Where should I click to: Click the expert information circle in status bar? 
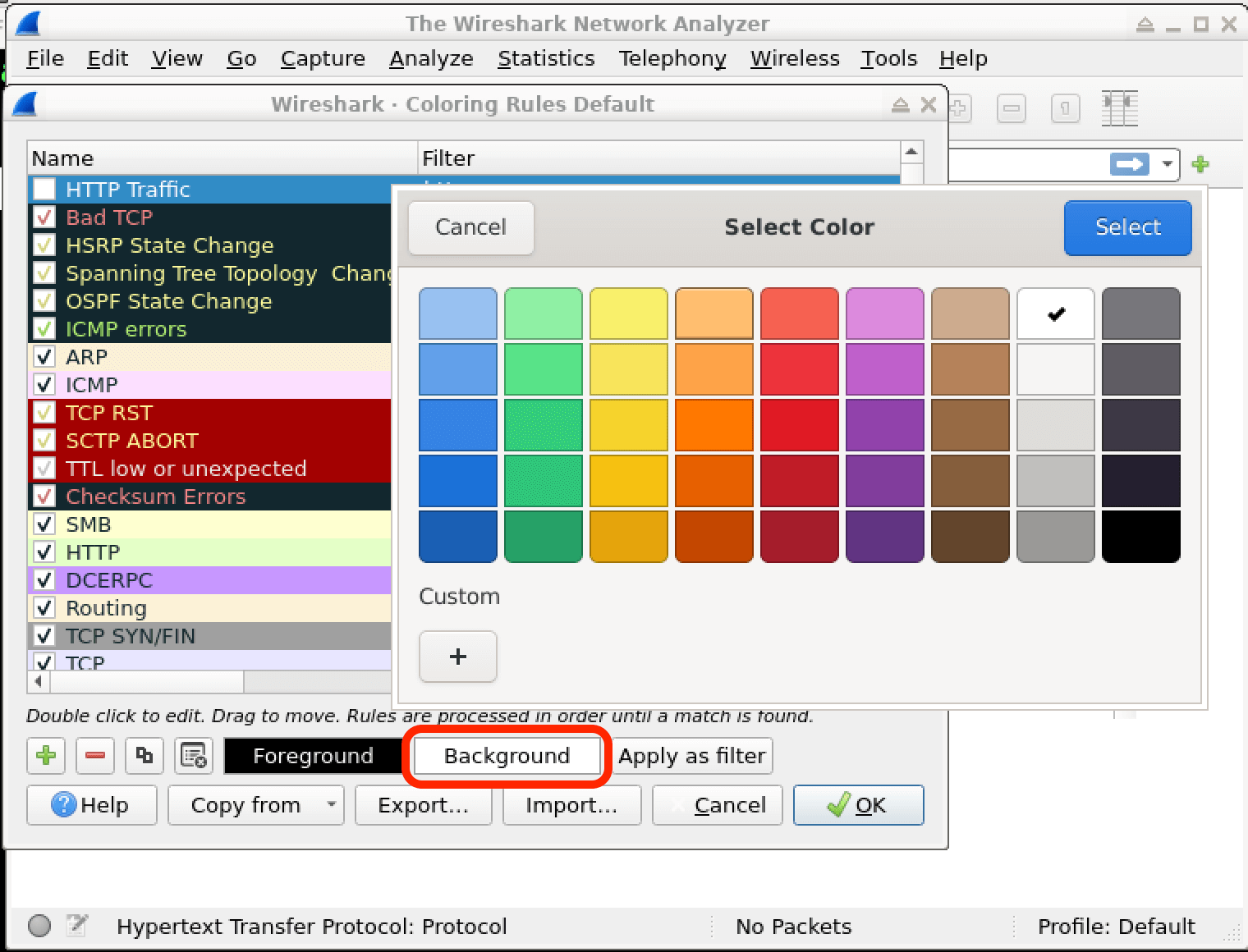coord(39,926)
